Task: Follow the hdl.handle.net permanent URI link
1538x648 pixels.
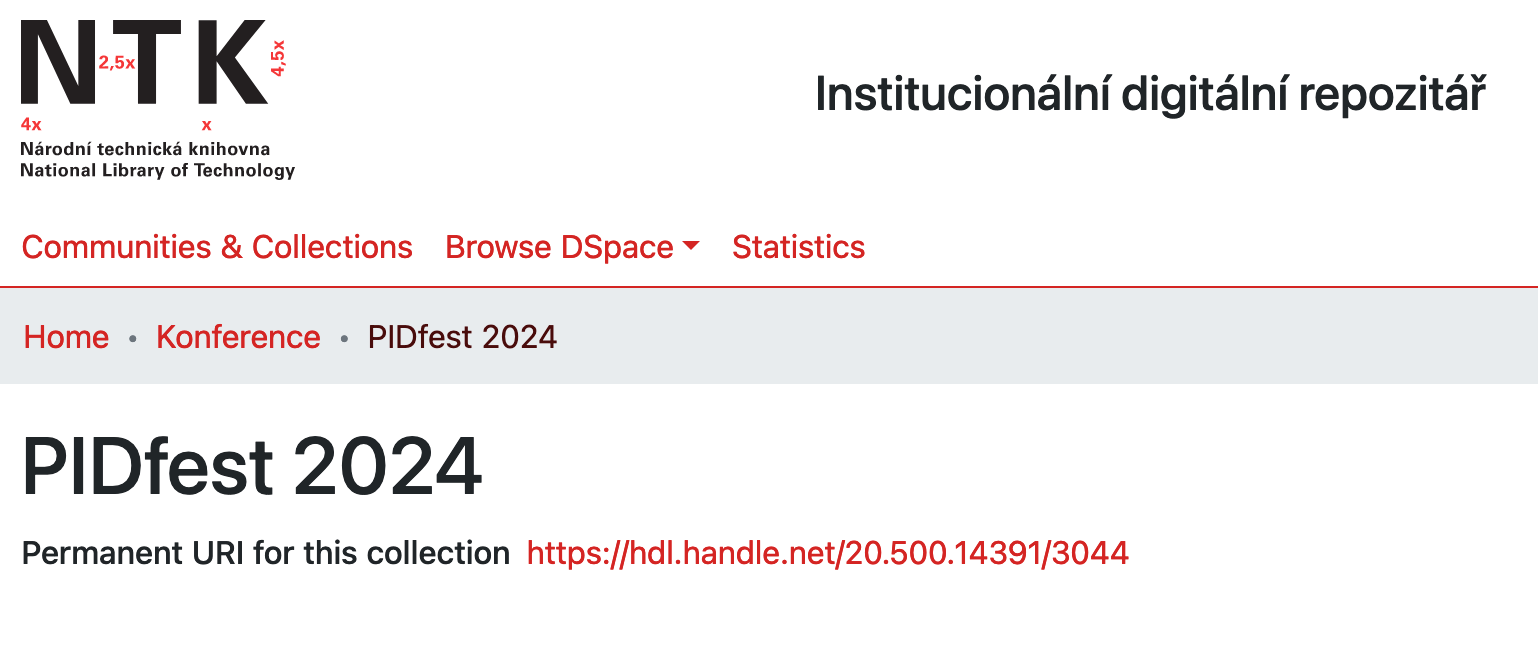Action: [827, 552]
